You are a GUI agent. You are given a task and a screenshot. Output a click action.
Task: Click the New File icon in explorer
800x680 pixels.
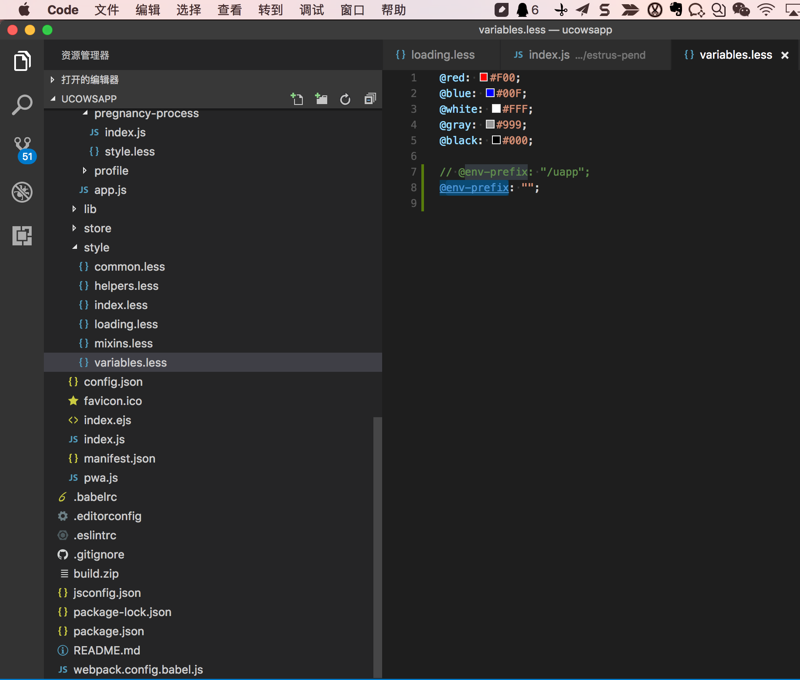297,99
